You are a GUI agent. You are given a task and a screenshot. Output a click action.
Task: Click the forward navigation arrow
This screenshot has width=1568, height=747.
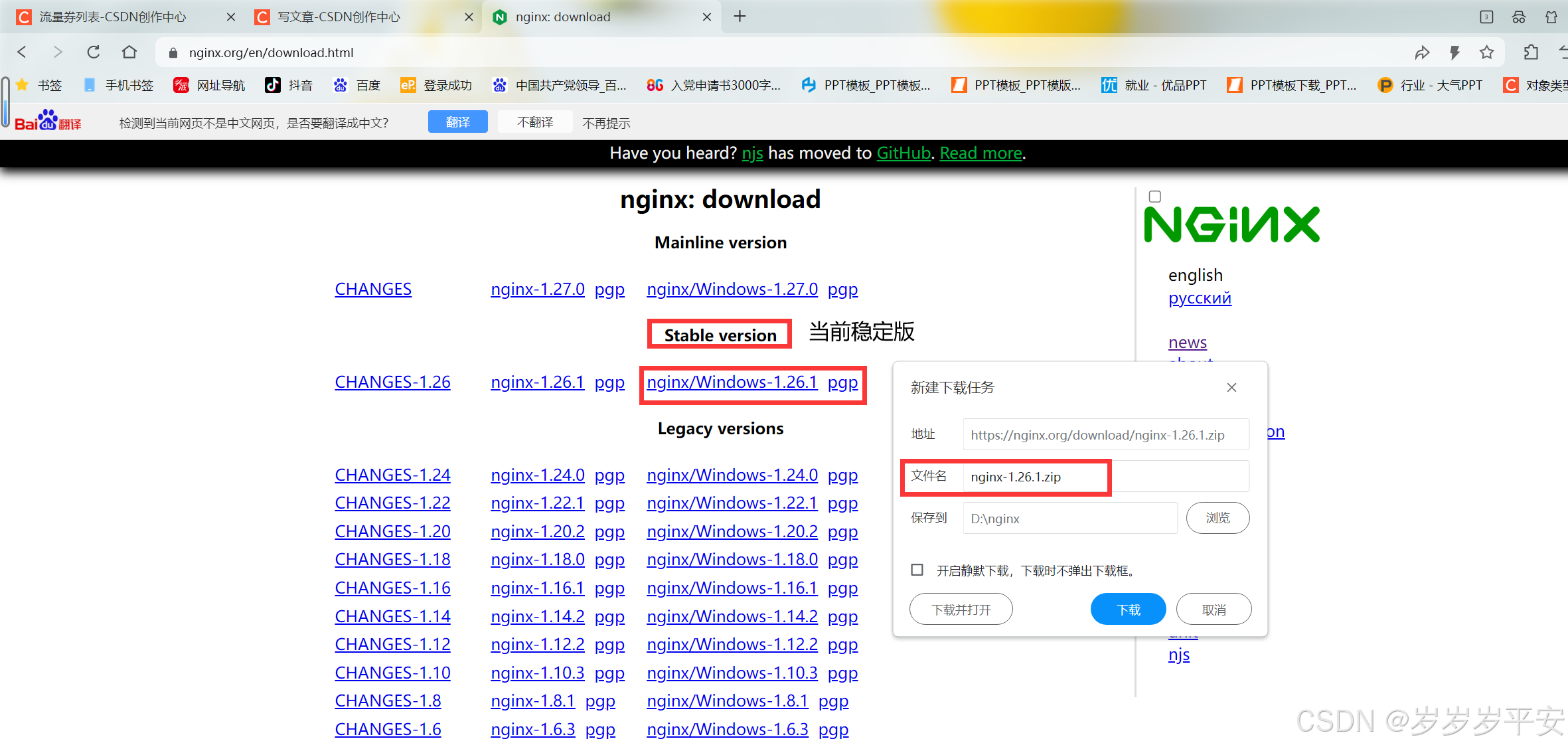tap(58, 52)
